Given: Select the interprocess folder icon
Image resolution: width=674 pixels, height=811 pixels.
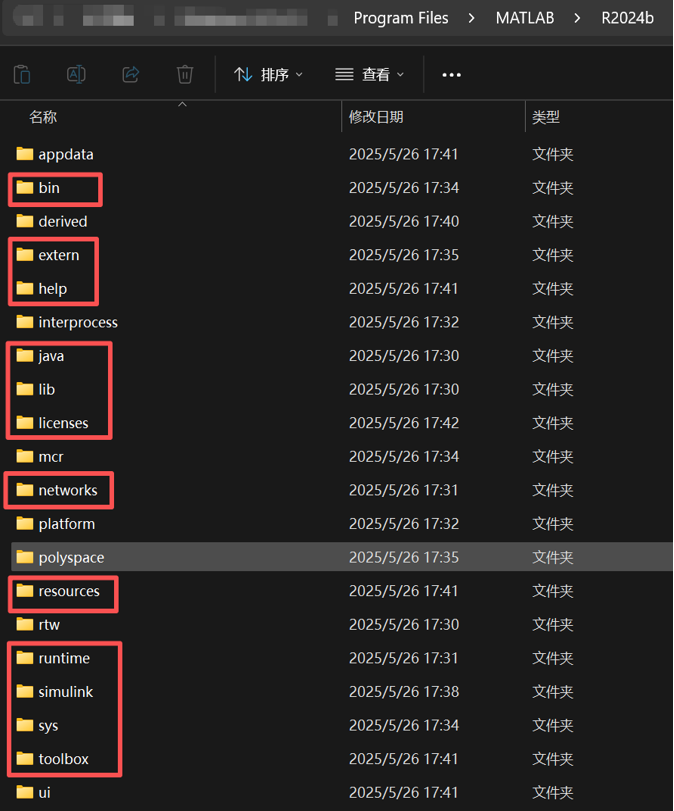Looking at the screenshot, I should [x=24, y=322].
